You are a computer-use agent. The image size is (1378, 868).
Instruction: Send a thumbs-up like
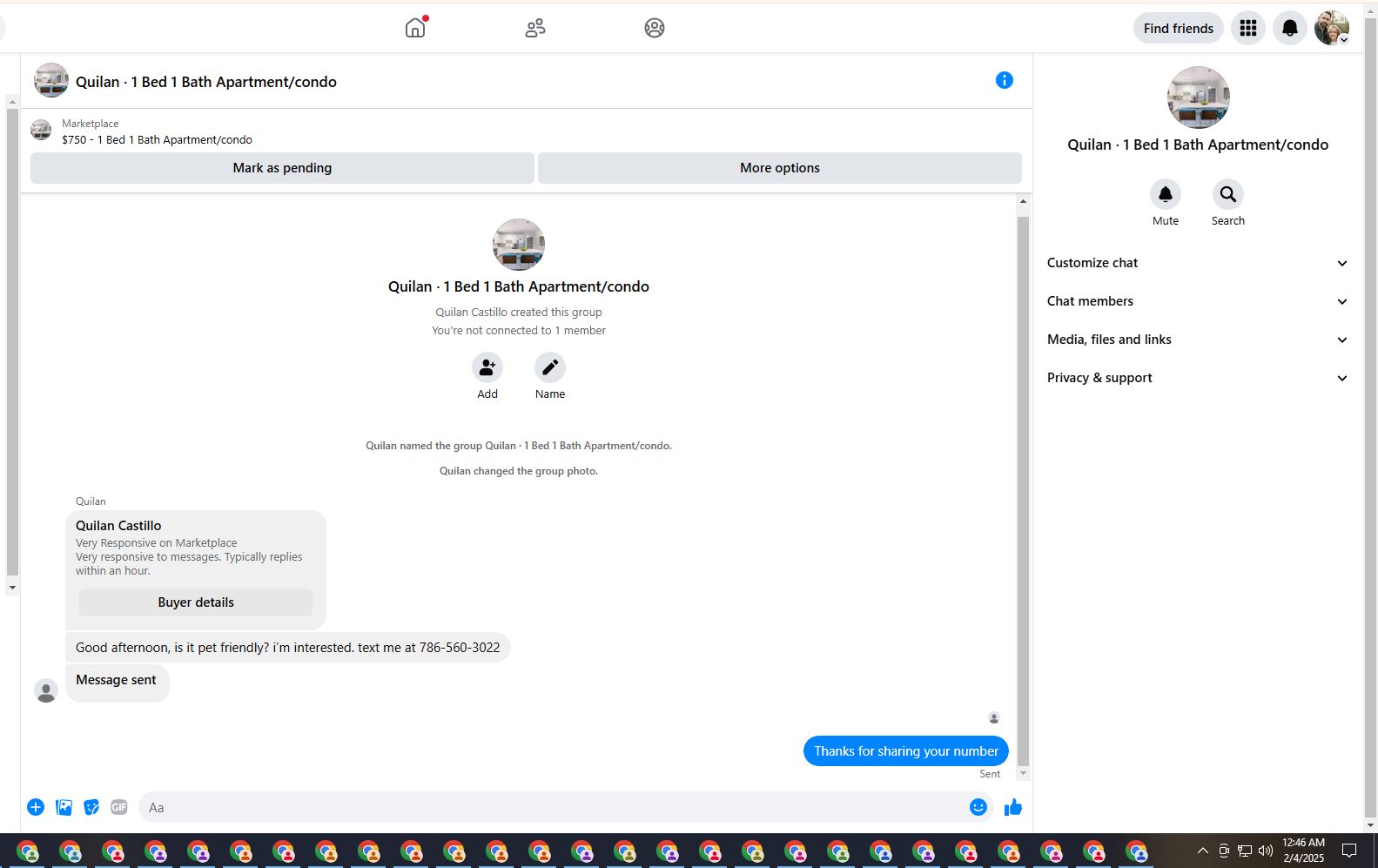[x=1013, y=808]
